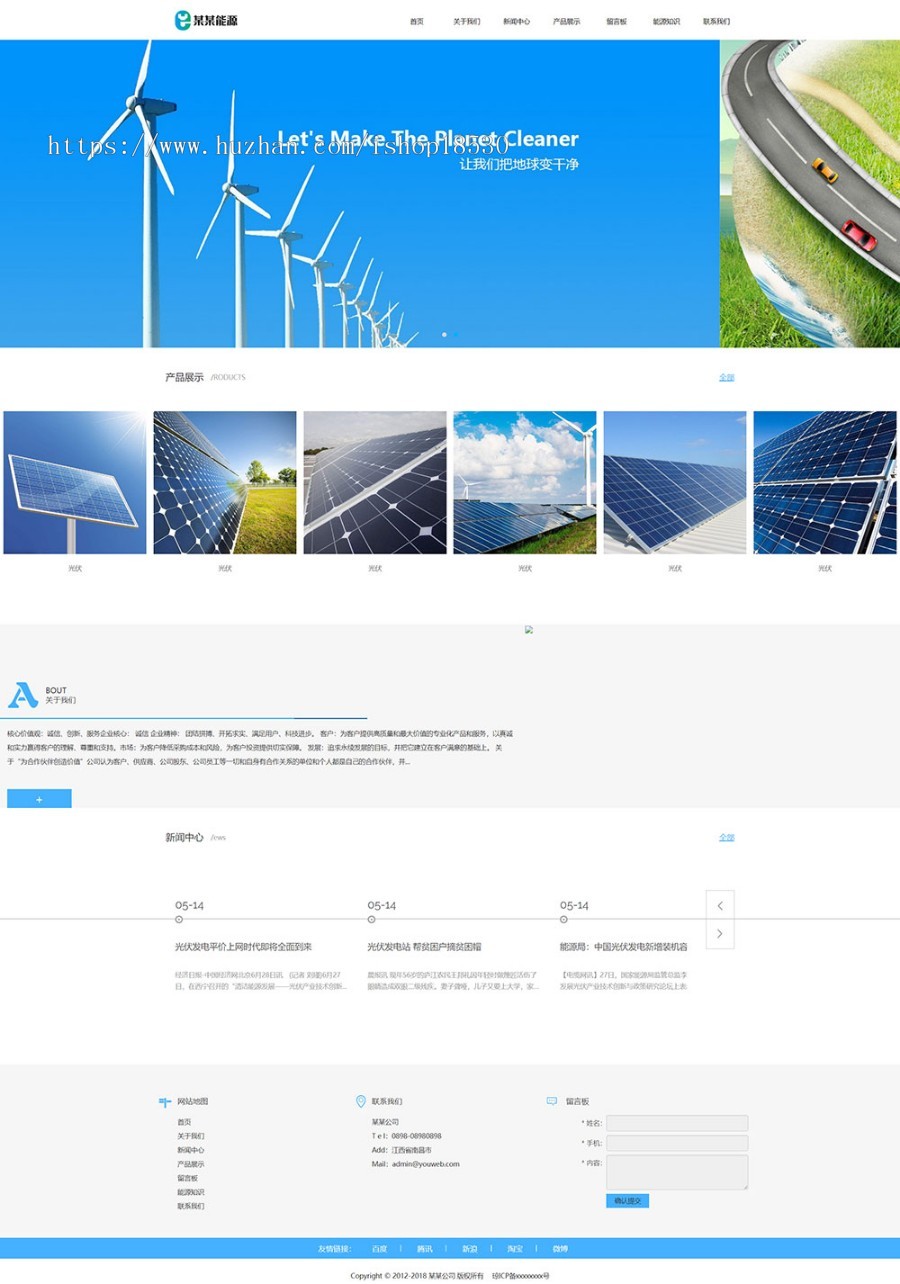Open news 光伏发电站 帮贫困户摘贫困帽
900x1284 pixels.
424,946
